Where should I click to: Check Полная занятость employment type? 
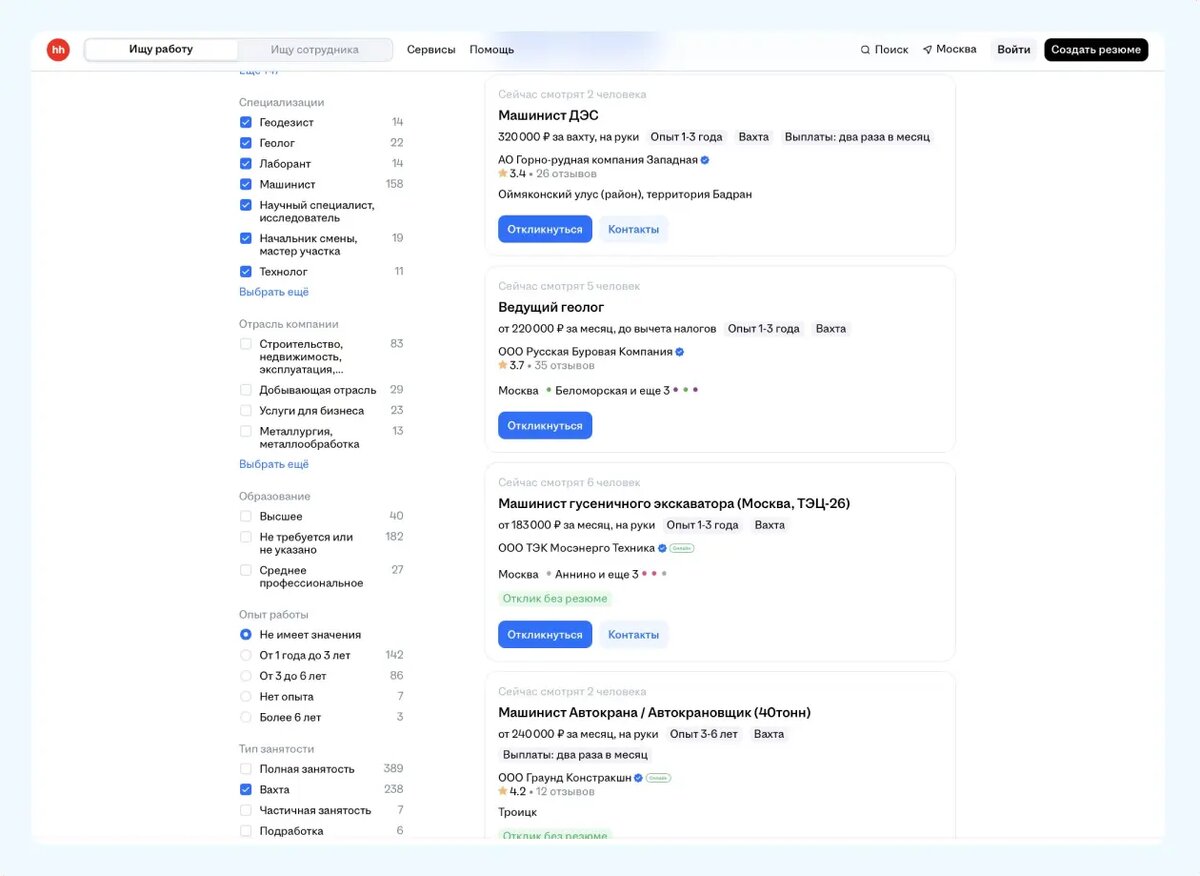(x=246, y=769)
